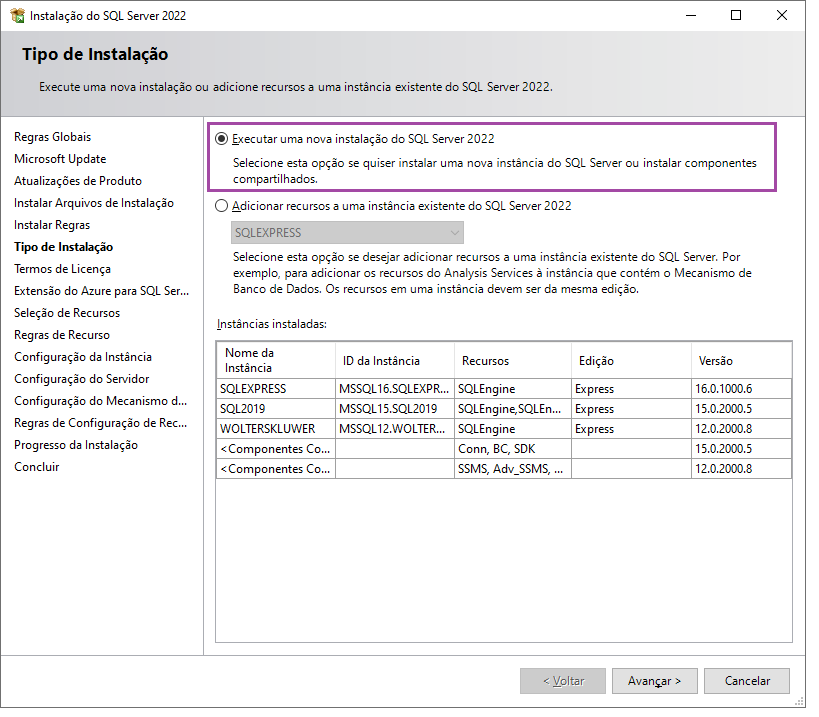Click the MSSQL15.SQL2019 instance ID cell
This screenshot has width=819, height=717.
(x=395, y=409)
